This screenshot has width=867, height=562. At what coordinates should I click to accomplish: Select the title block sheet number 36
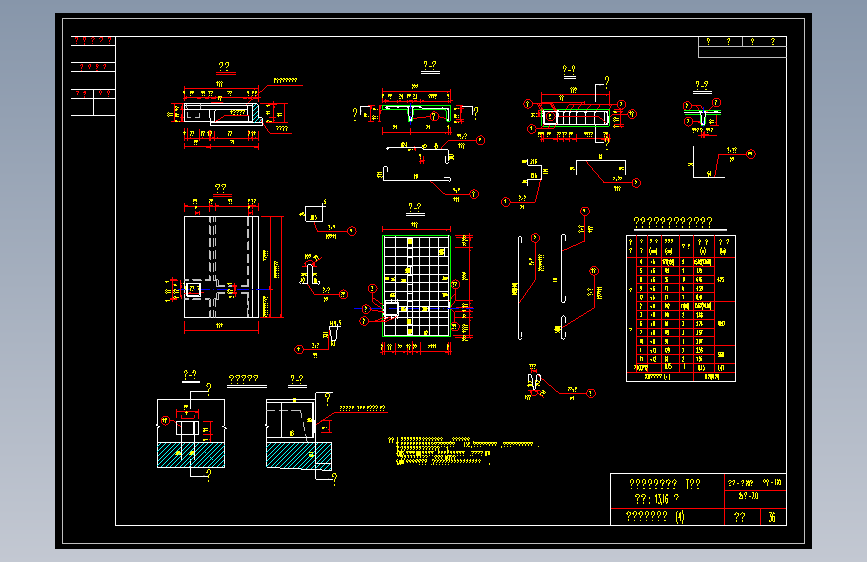point(772,517)
